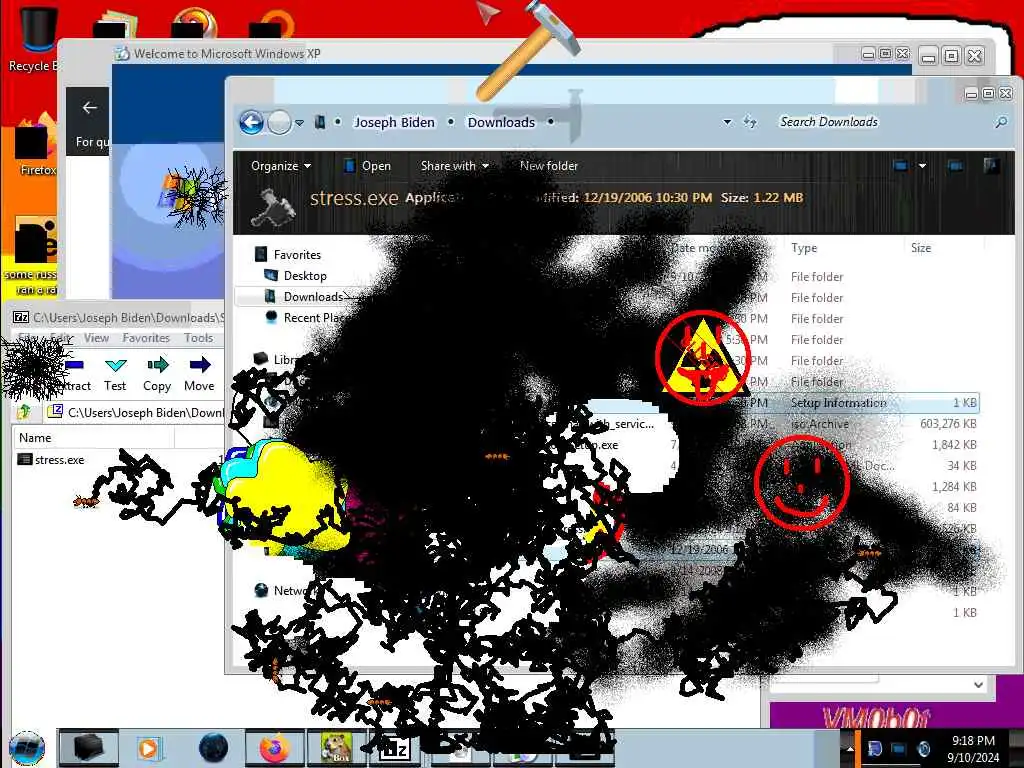Click the 7-Zip Test toolbar icon
1024x768 pixels.
click(115, 374)
